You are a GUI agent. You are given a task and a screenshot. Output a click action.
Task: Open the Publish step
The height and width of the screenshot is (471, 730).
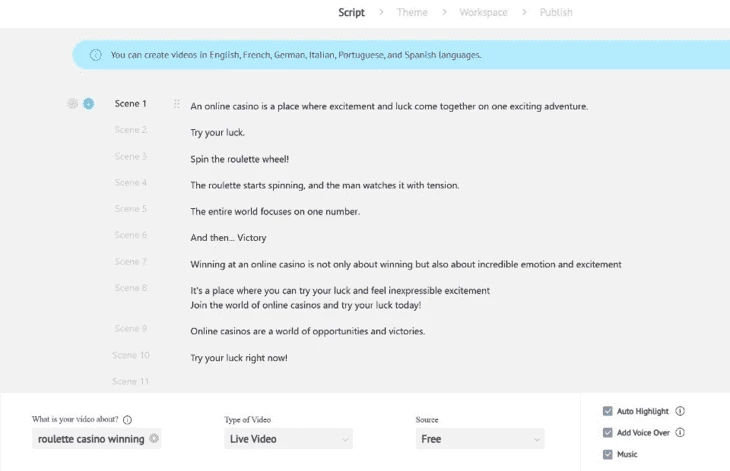[x=556, y=13]
